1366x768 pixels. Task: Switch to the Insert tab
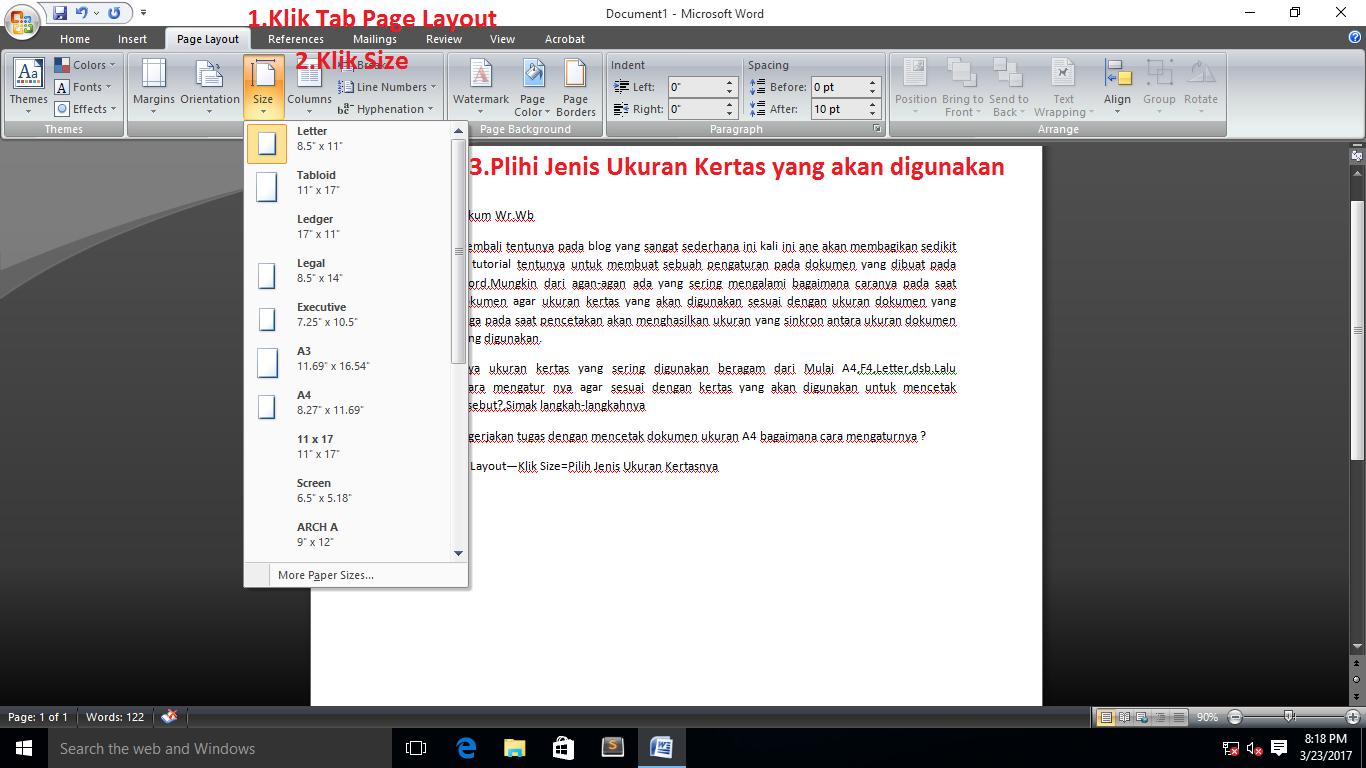133,39
